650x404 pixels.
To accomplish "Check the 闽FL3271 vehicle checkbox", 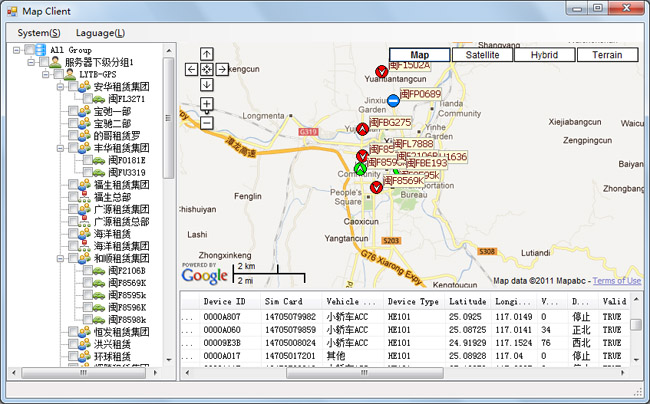I will 87,99.
